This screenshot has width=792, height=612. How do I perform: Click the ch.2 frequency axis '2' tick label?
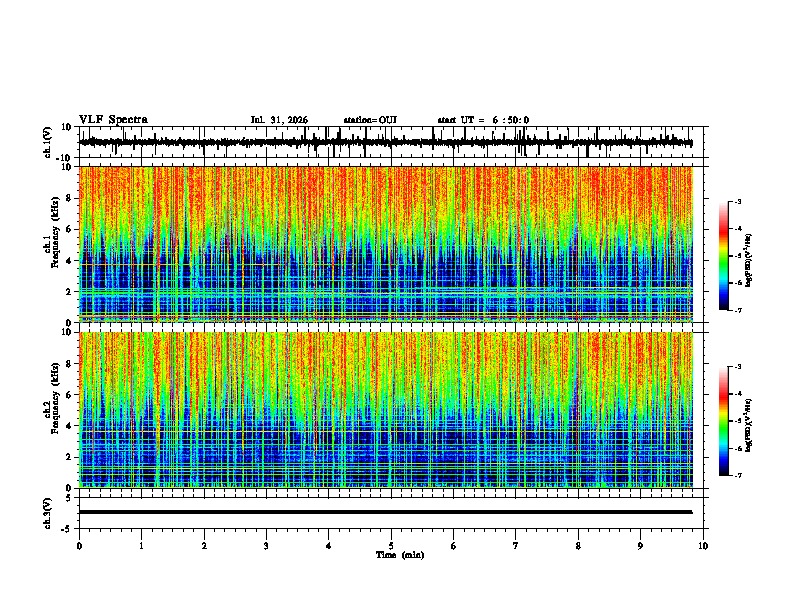tap(69, 458)
